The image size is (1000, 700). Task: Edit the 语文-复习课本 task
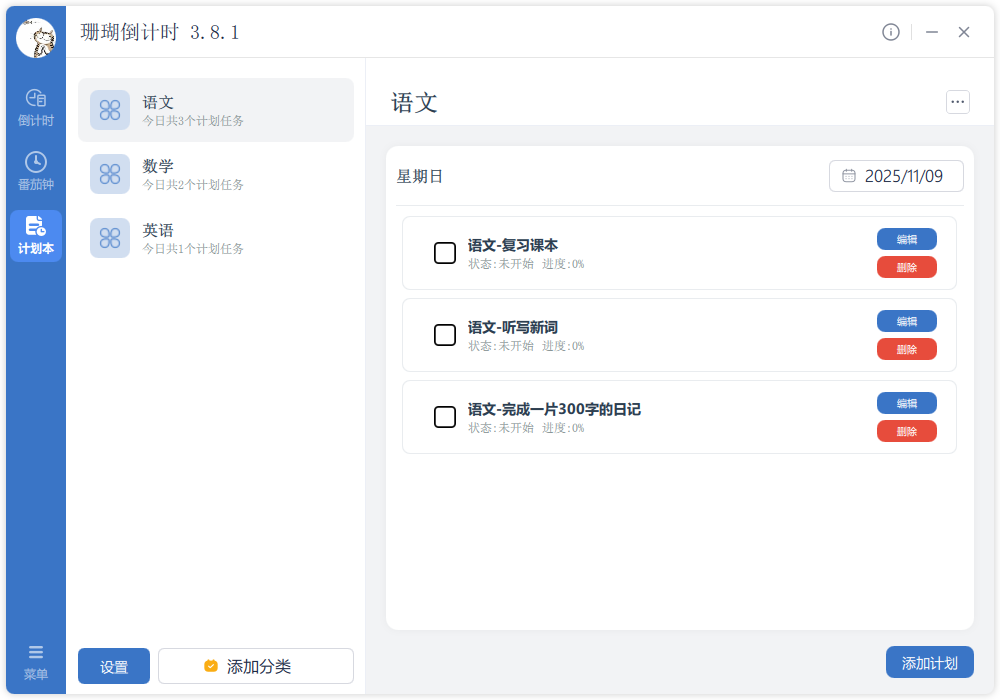[x=906, y=239]
